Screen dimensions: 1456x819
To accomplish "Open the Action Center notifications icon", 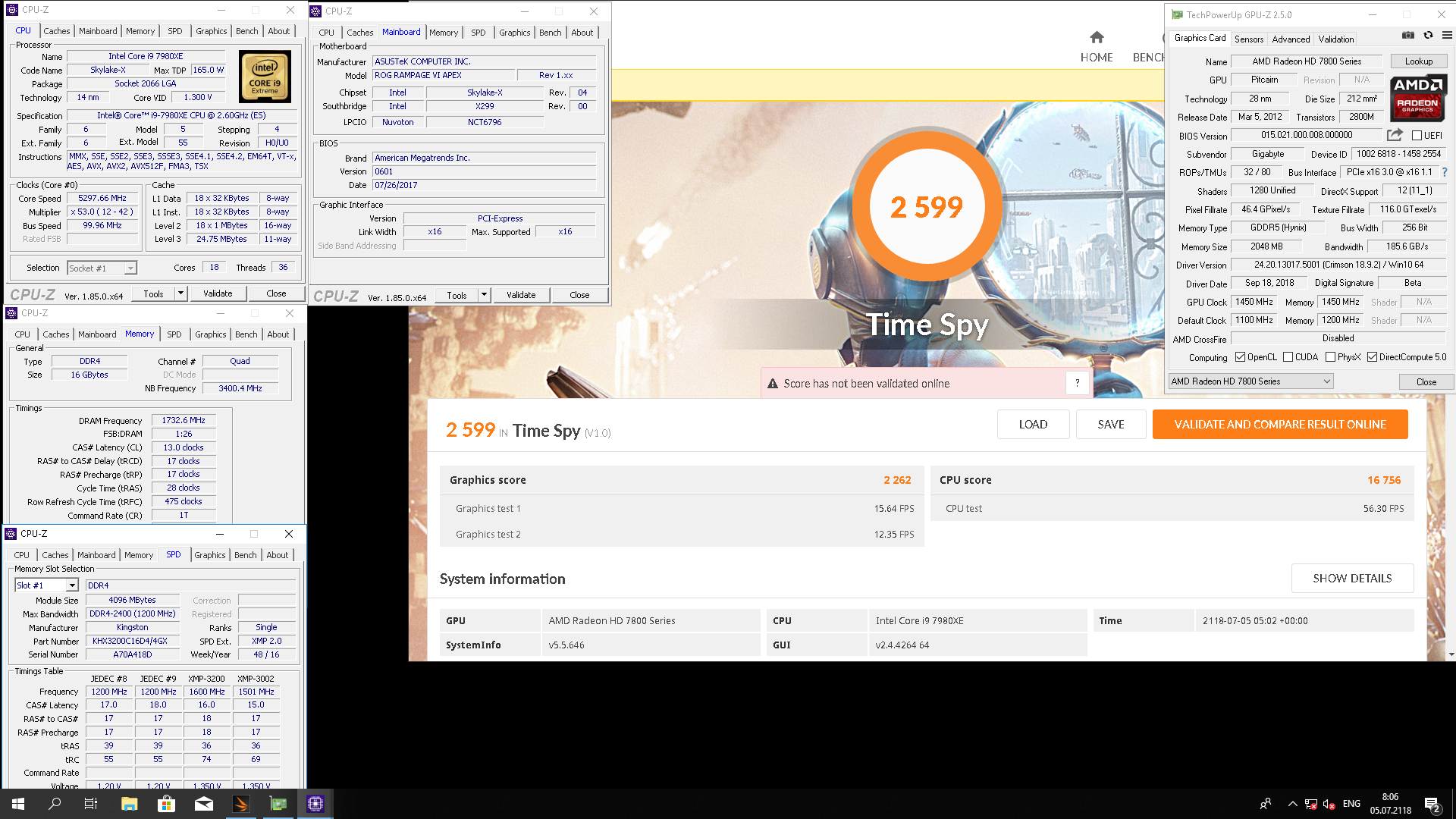I will point(1432,805).
